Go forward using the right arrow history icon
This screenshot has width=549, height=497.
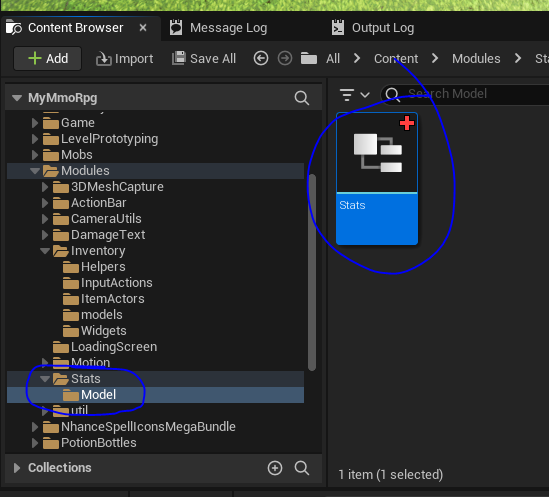pyautogui.click(x=285, y=58)
